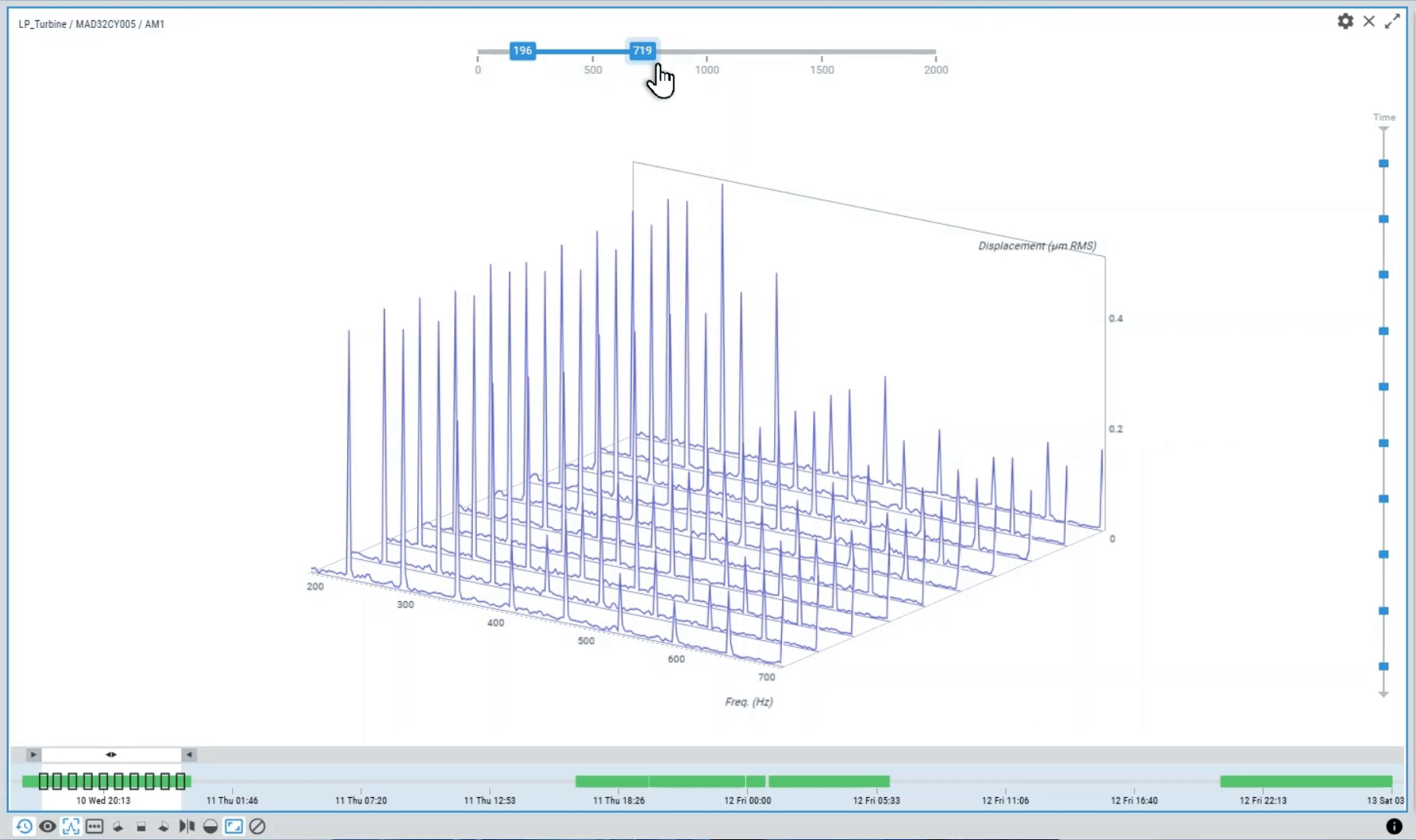Image resolution: width=1416 pixels, height=840 pixels.
Task: Toggle the fit-to-frame rectangle icon
Action: point(233,826)
